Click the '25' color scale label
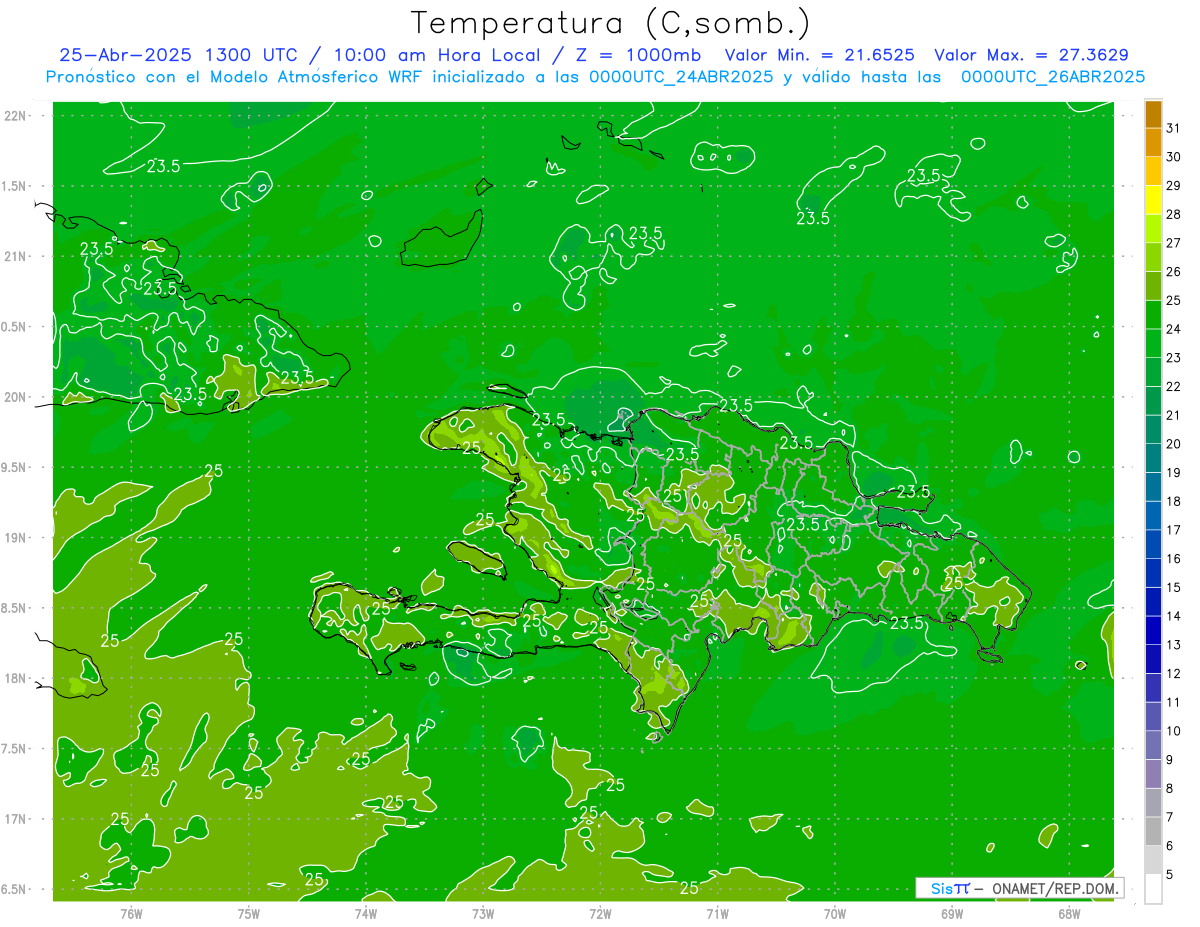The image size is (1200, 927). pos(1174,300)
